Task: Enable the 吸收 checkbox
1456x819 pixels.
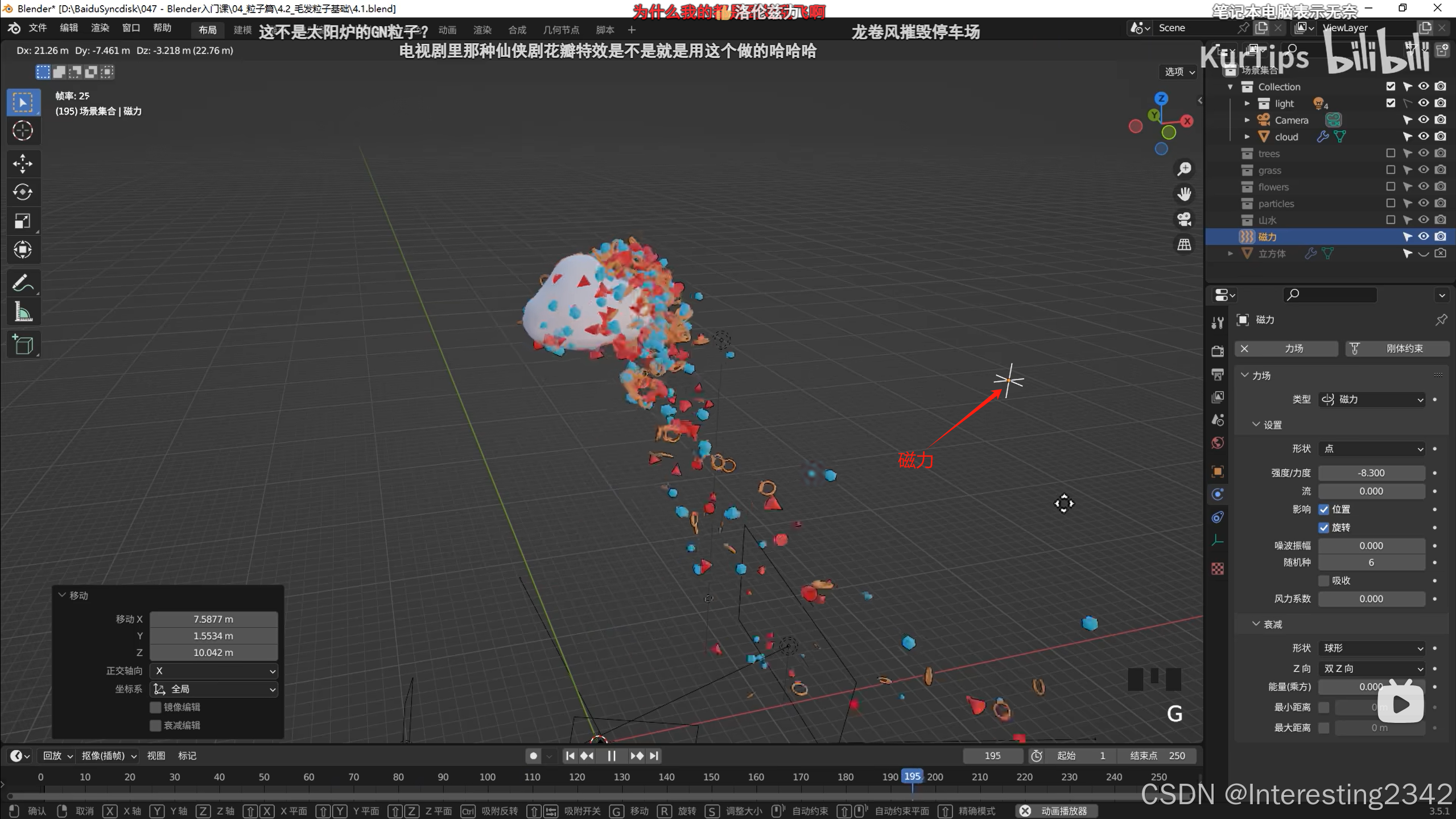Action: click(x=1324, y=580)
